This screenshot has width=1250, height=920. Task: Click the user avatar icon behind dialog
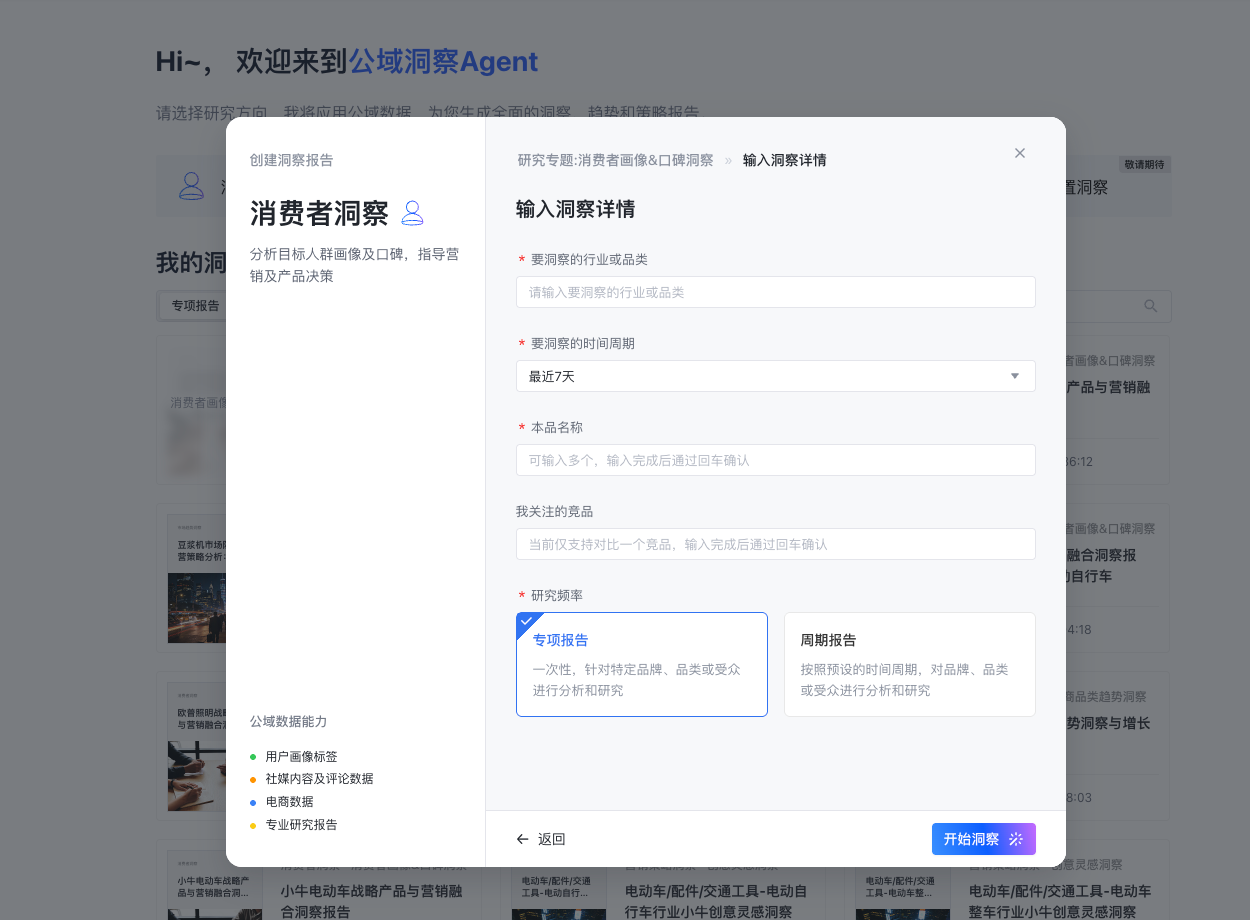click(191, 185)
